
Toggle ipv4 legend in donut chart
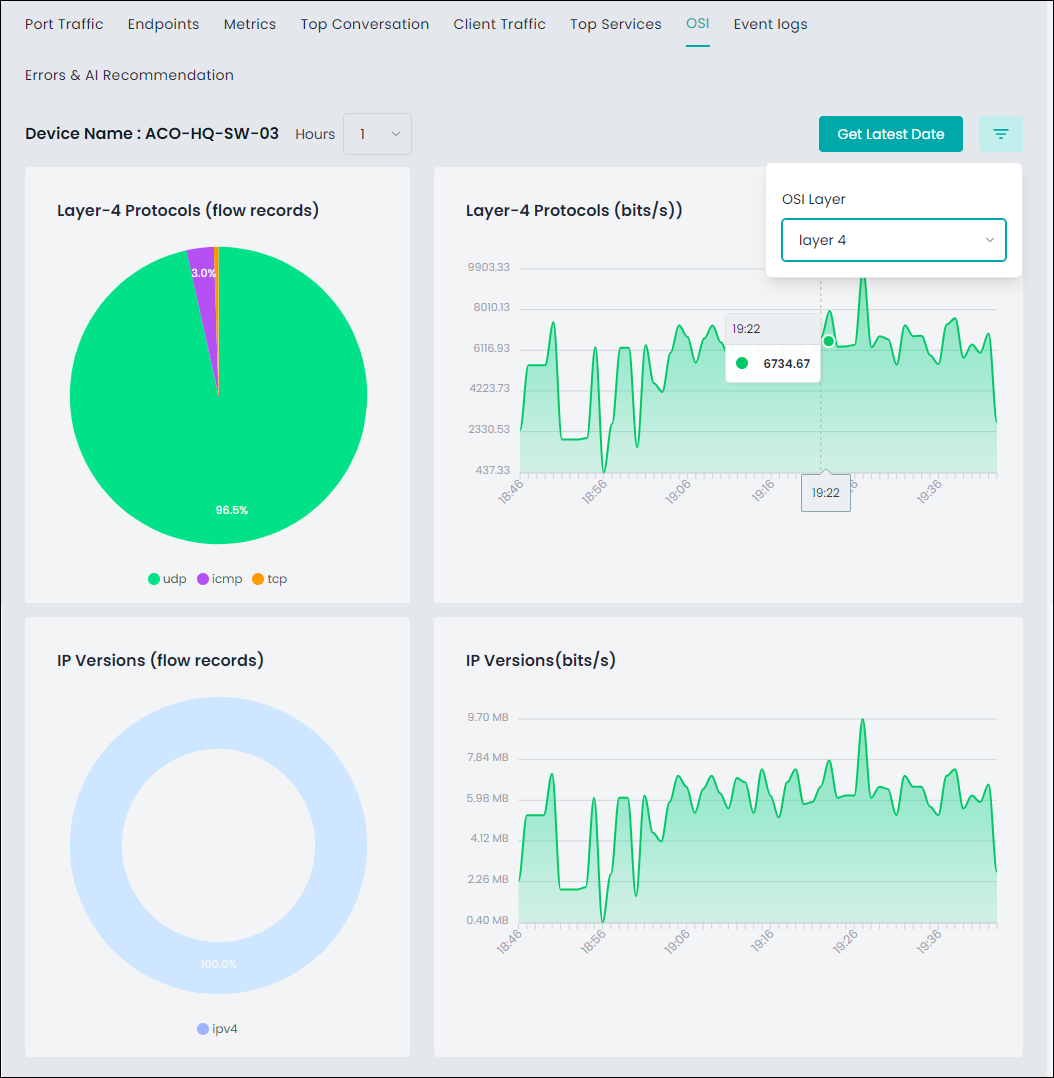[x=217, y=1028]
